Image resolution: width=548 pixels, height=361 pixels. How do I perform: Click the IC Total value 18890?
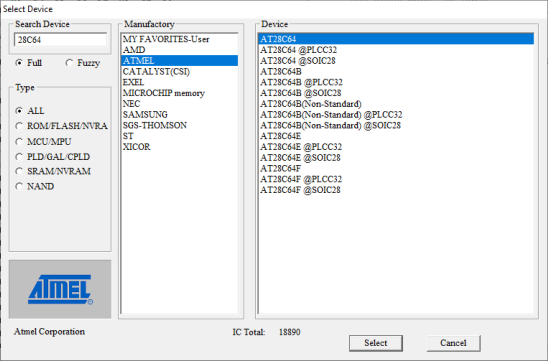point(289,332)
